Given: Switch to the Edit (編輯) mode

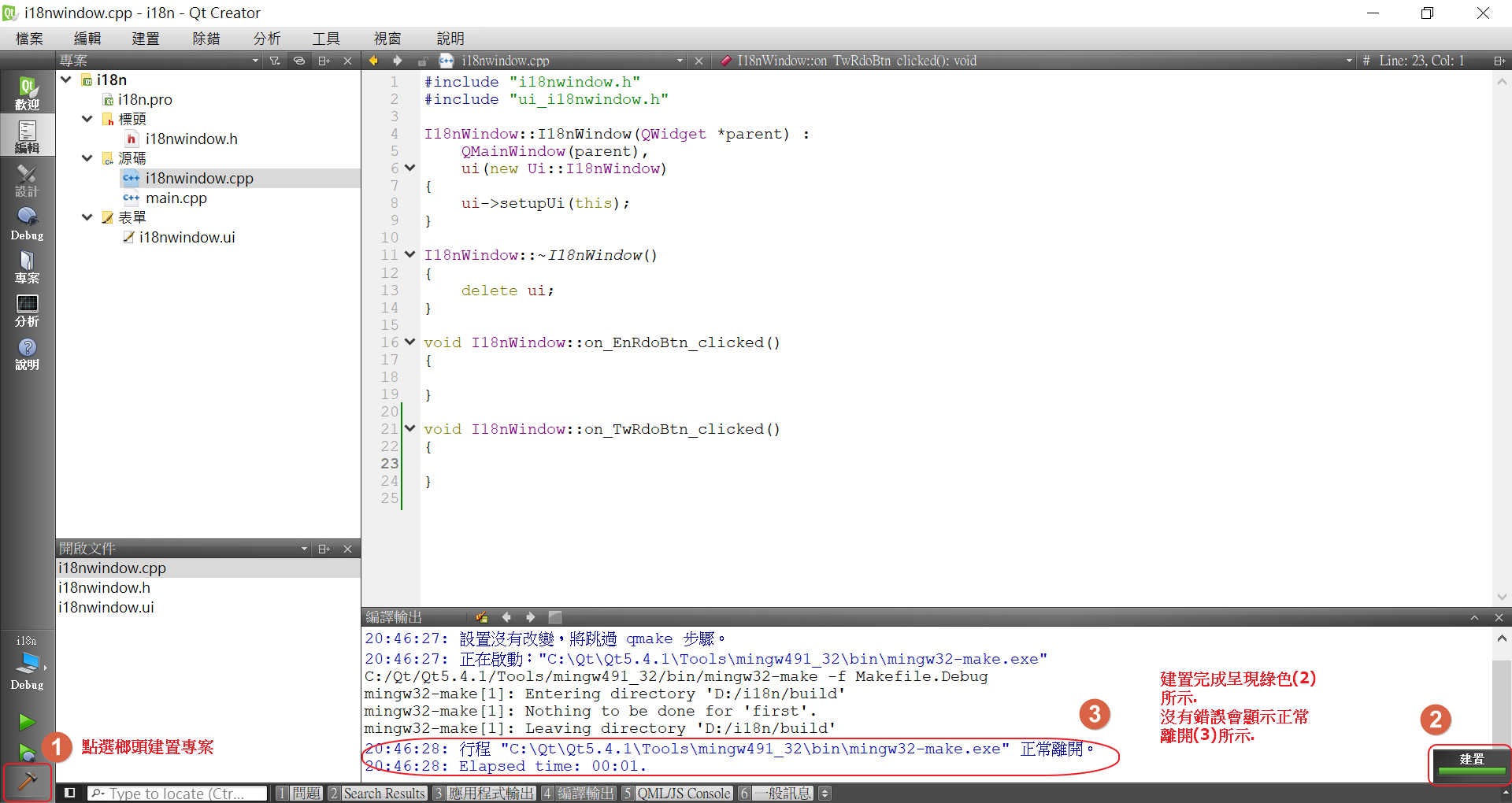Looking at the screenshot, I should (27, 136).
